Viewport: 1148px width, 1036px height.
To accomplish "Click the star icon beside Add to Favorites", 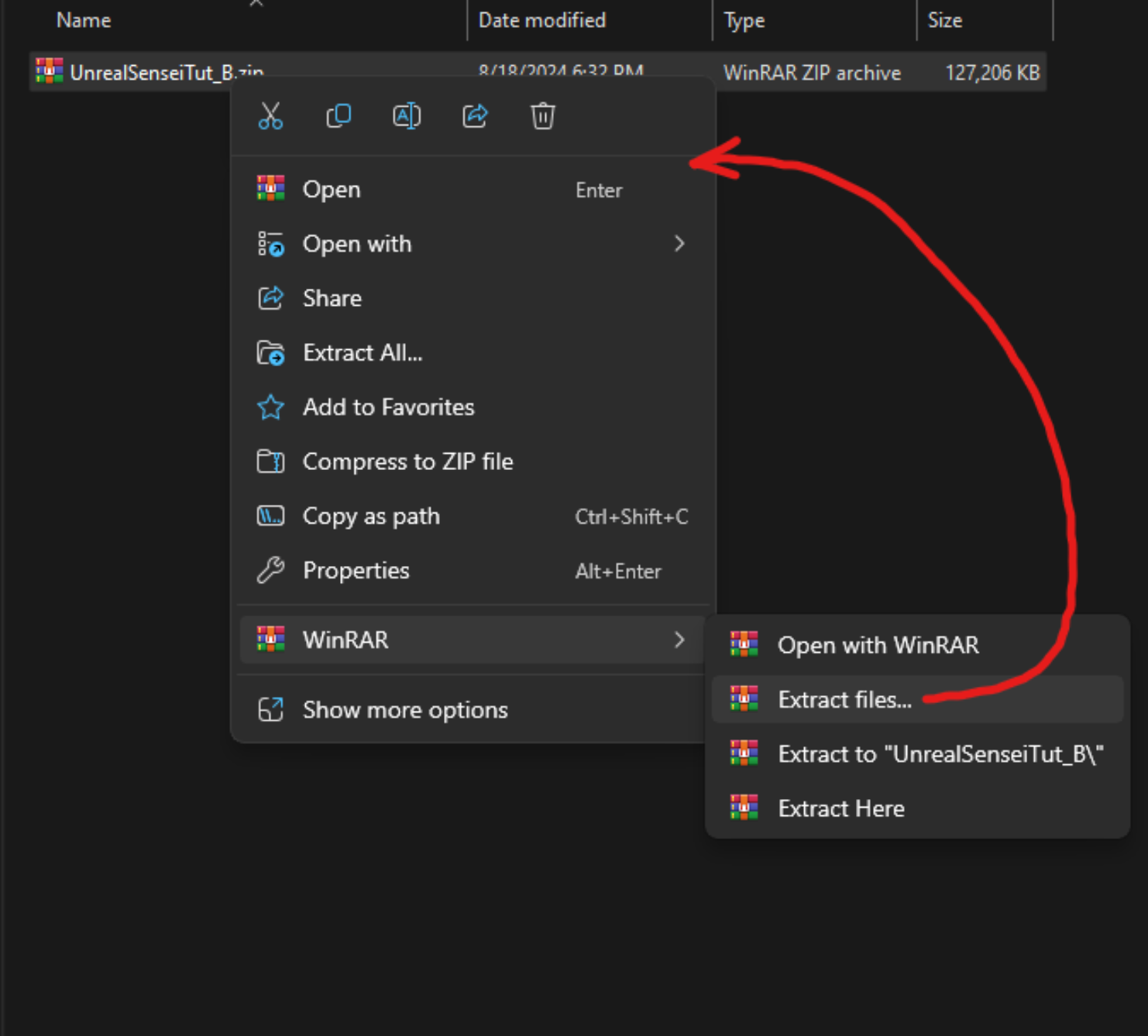I will point(270,407).
